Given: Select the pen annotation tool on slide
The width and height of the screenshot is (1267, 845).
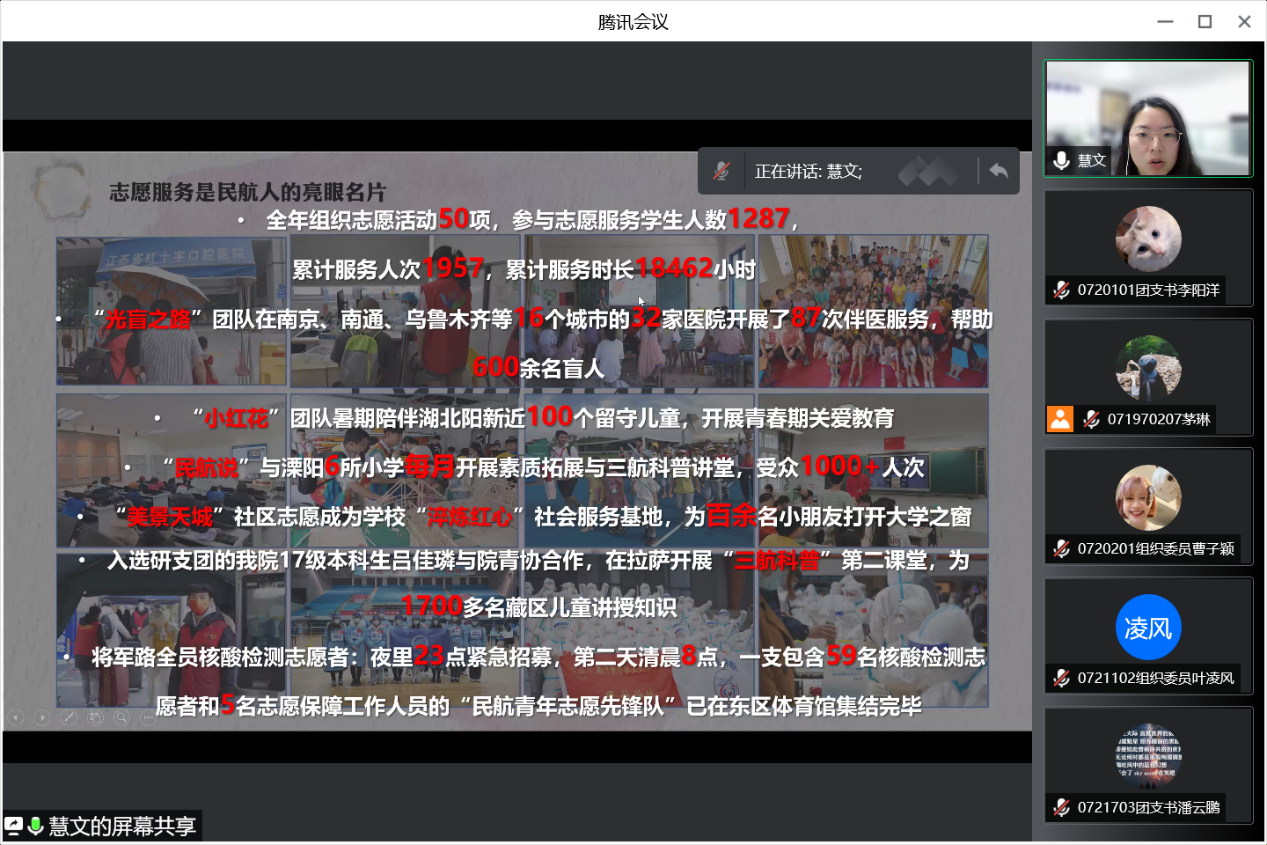Looking at the screenshot, I should pos(68,717).
